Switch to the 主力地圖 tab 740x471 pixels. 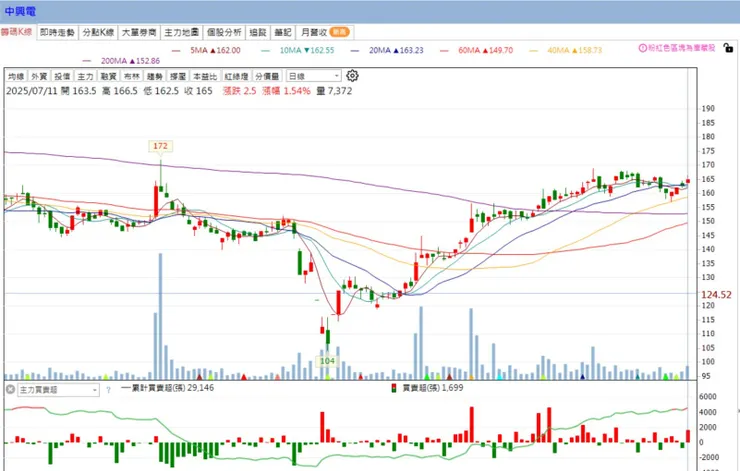(x=181, y=32)
